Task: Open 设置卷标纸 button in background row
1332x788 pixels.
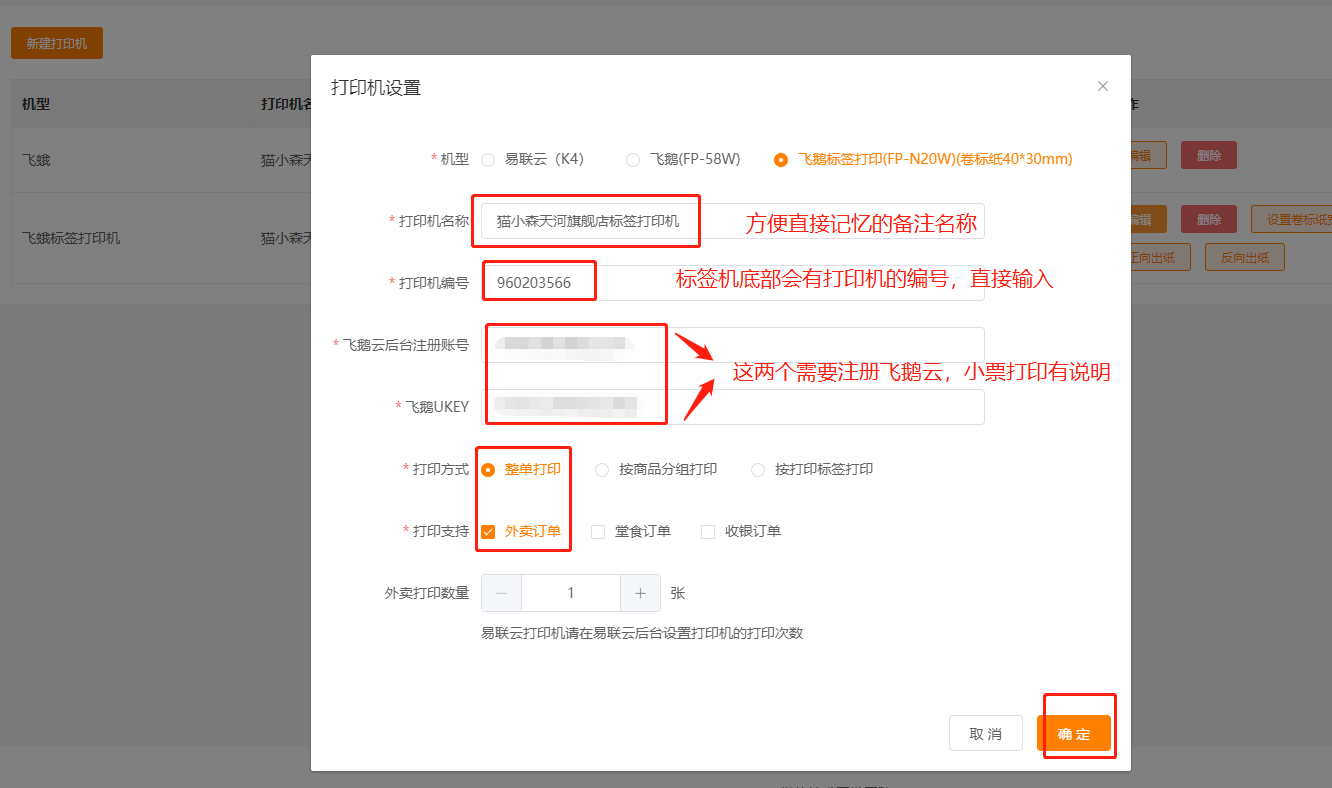Action: click(x=1291, y=219)
